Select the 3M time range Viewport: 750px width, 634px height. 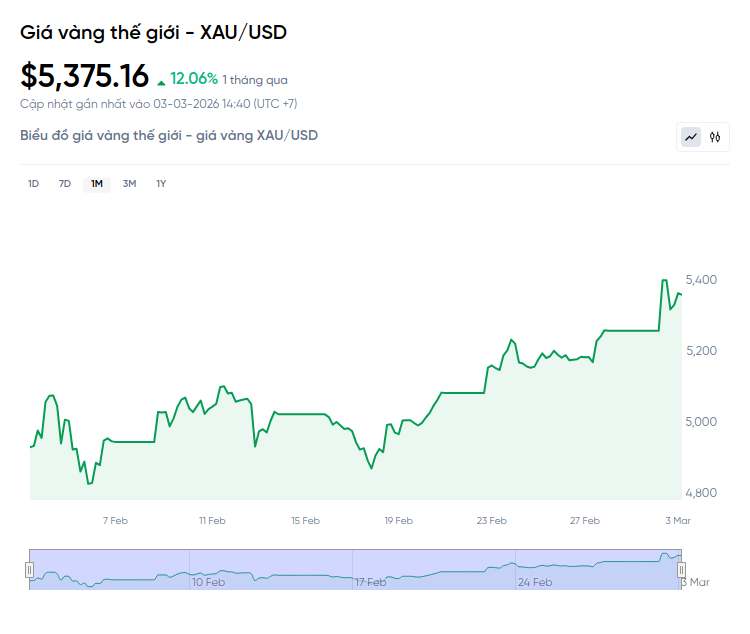click(x=129, y=184)
